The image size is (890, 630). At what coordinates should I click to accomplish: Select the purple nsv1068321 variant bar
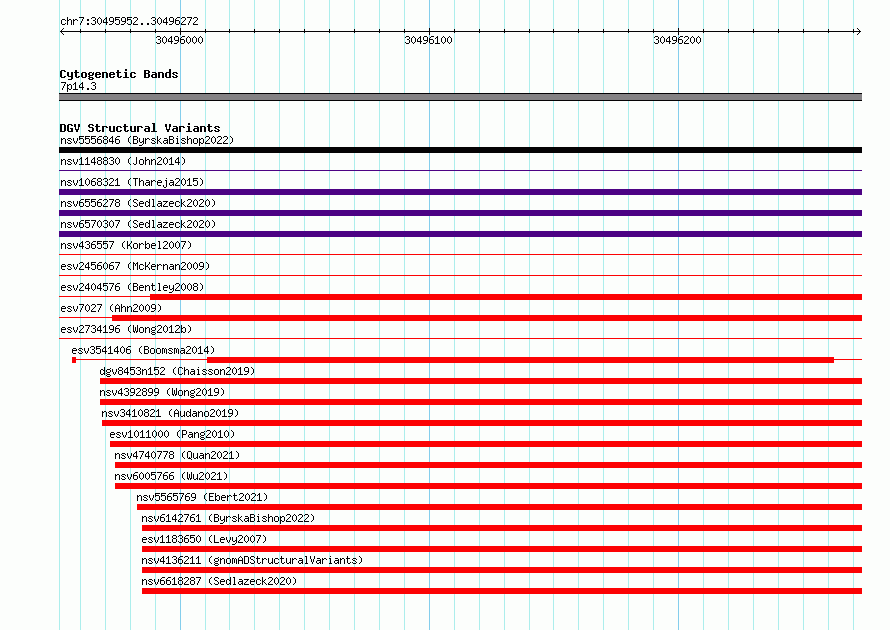460,192
